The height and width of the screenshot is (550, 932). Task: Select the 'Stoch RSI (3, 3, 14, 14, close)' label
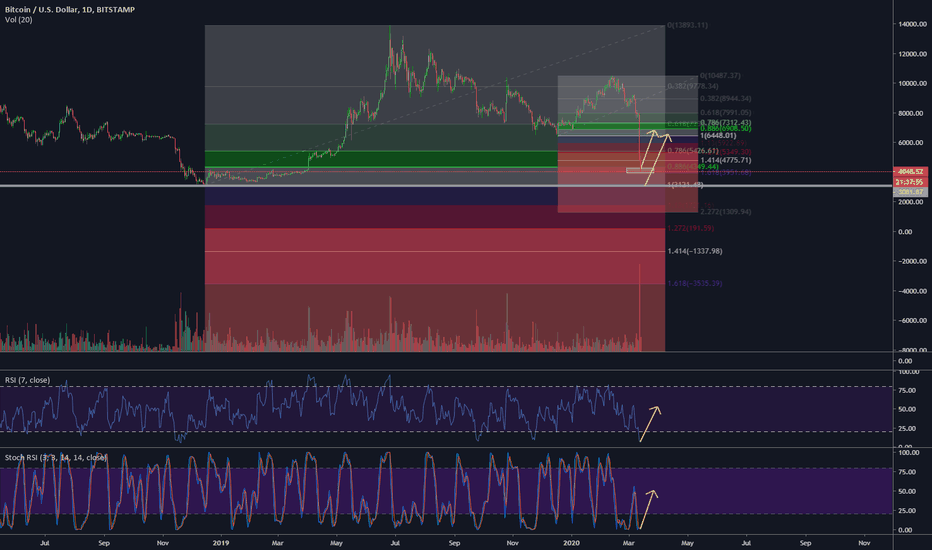(x=55, y=457)
